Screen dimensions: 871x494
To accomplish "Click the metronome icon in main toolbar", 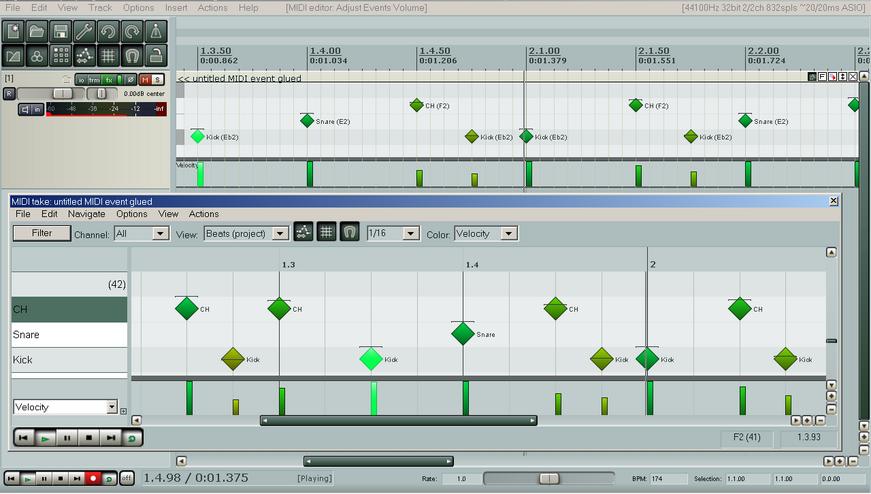I will pyautogui.click(x=155, y=31).
